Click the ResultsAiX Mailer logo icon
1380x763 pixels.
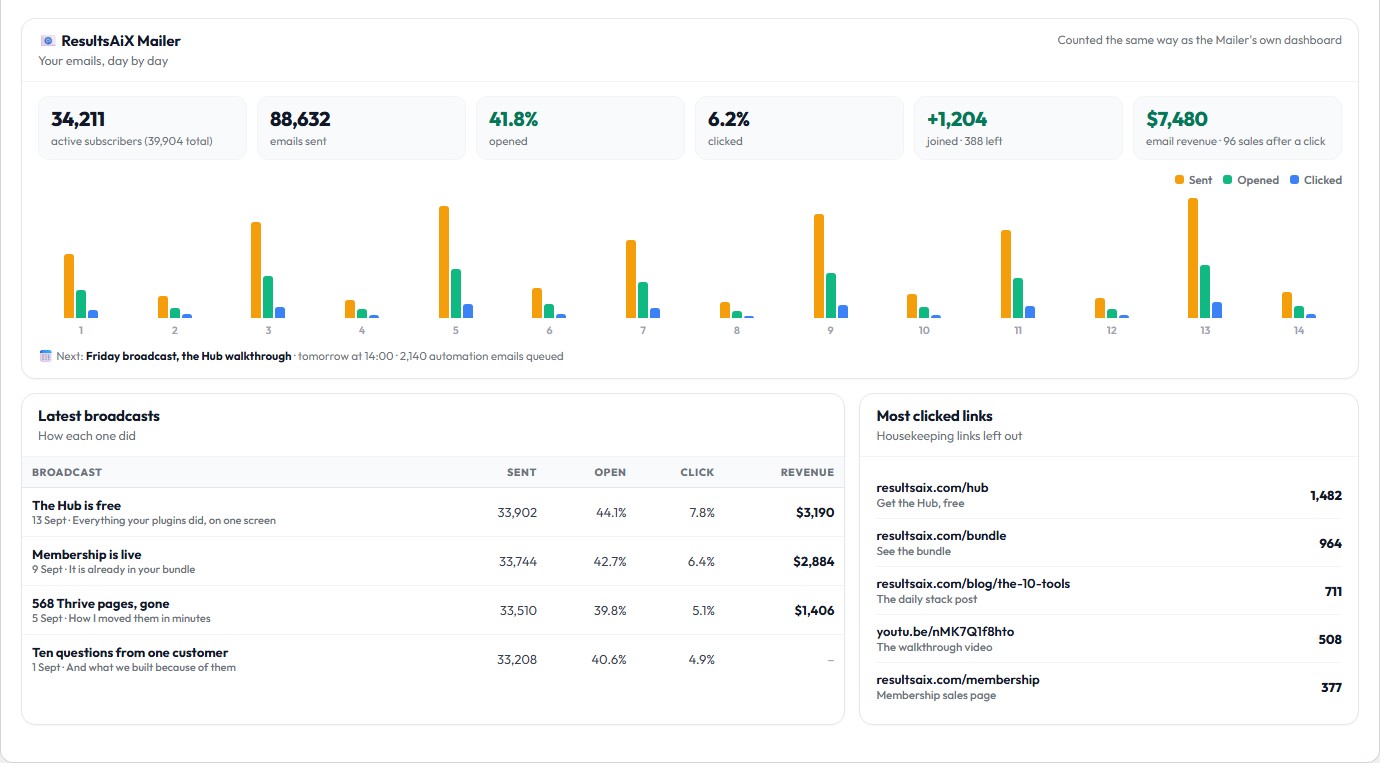(47, 41)
